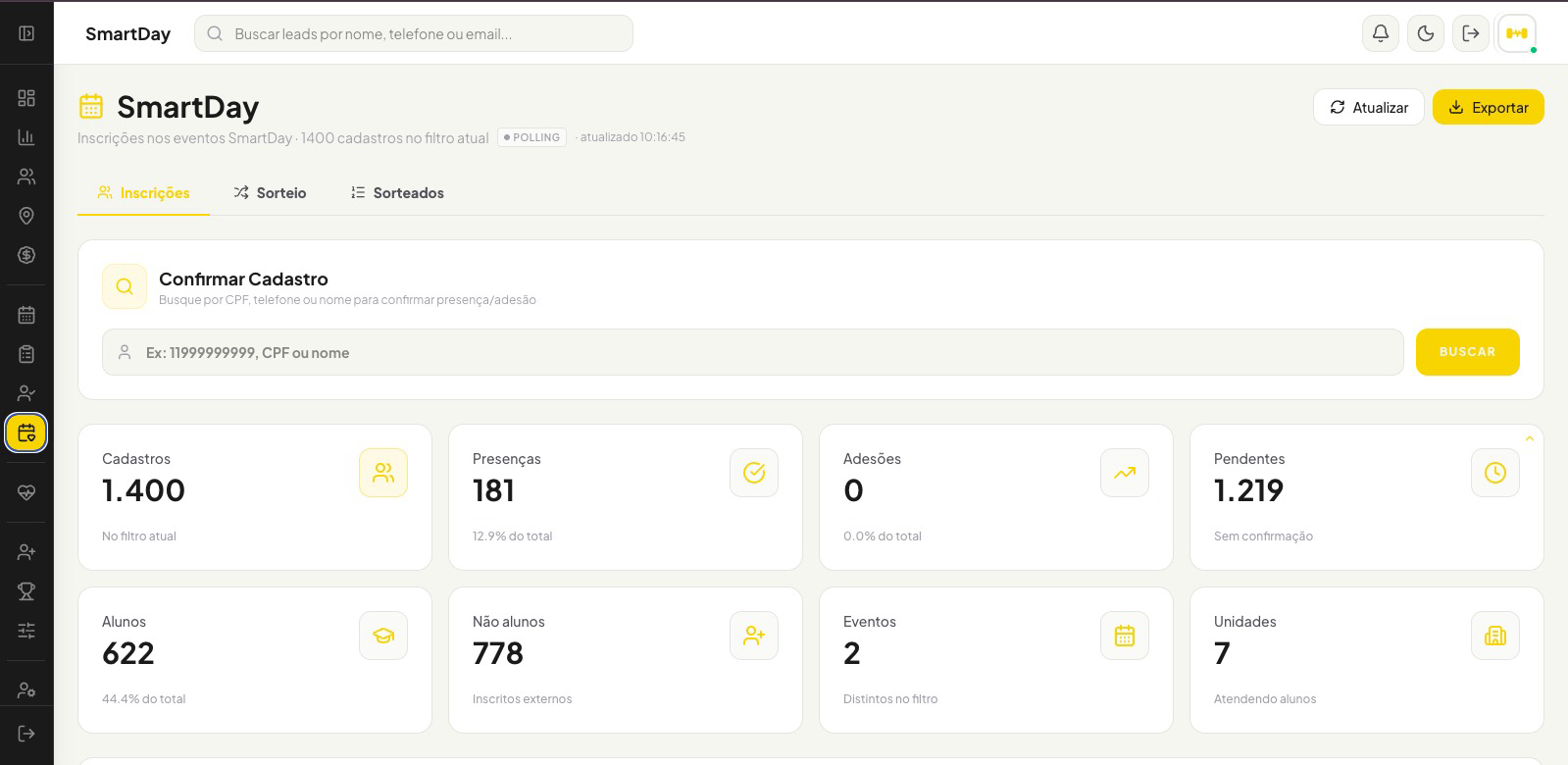1568x765 pixels.
Task: Open the trophy icon in the sidebar
Action: [26, 591]
